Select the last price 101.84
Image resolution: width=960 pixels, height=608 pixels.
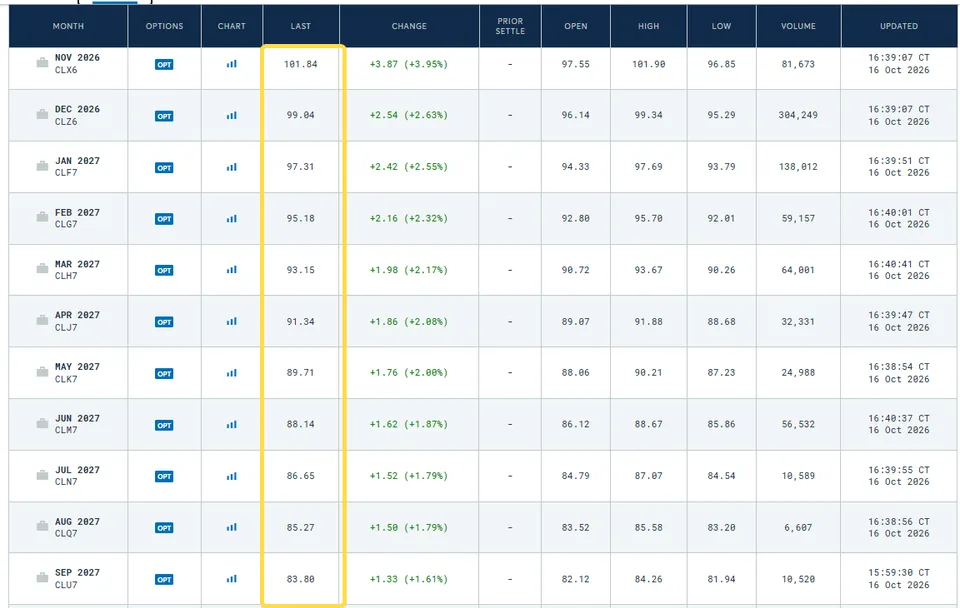301,64
